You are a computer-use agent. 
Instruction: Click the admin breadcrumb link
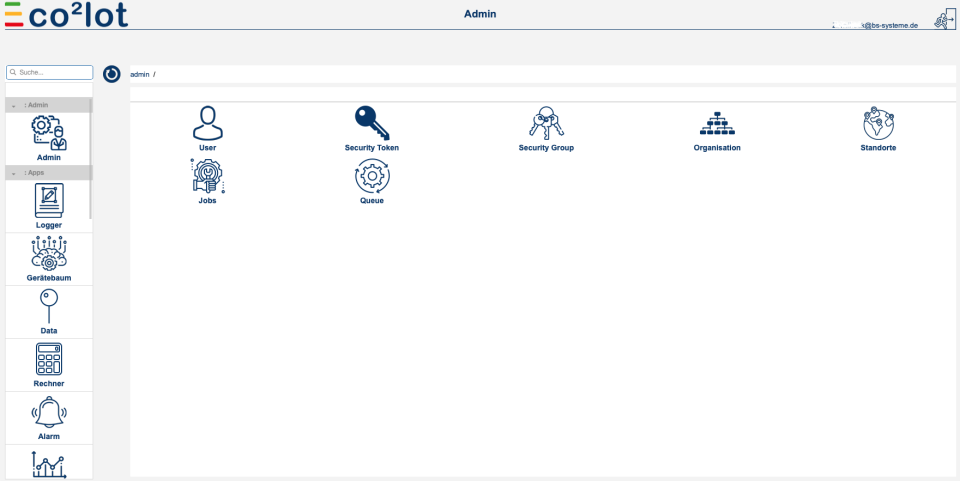(x=140, y=74)
